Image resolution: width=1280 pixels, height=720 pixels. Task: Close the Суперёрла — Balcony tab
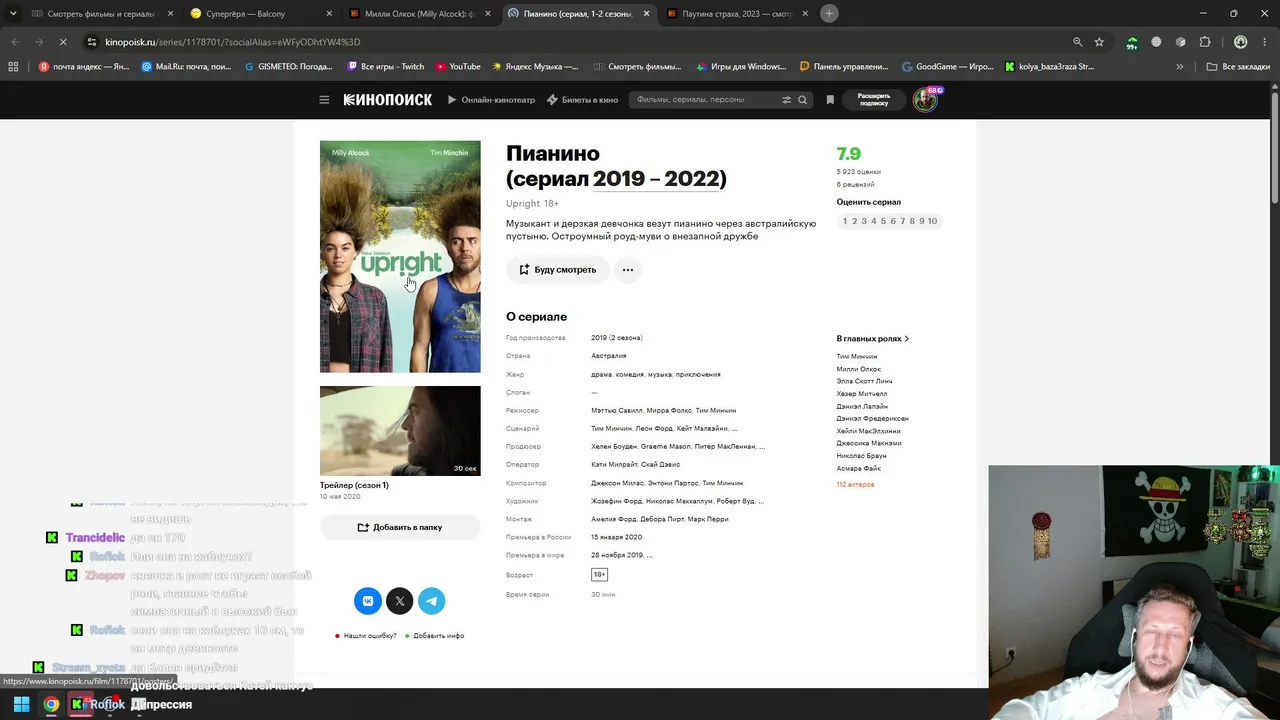click(x=329, y=14)
